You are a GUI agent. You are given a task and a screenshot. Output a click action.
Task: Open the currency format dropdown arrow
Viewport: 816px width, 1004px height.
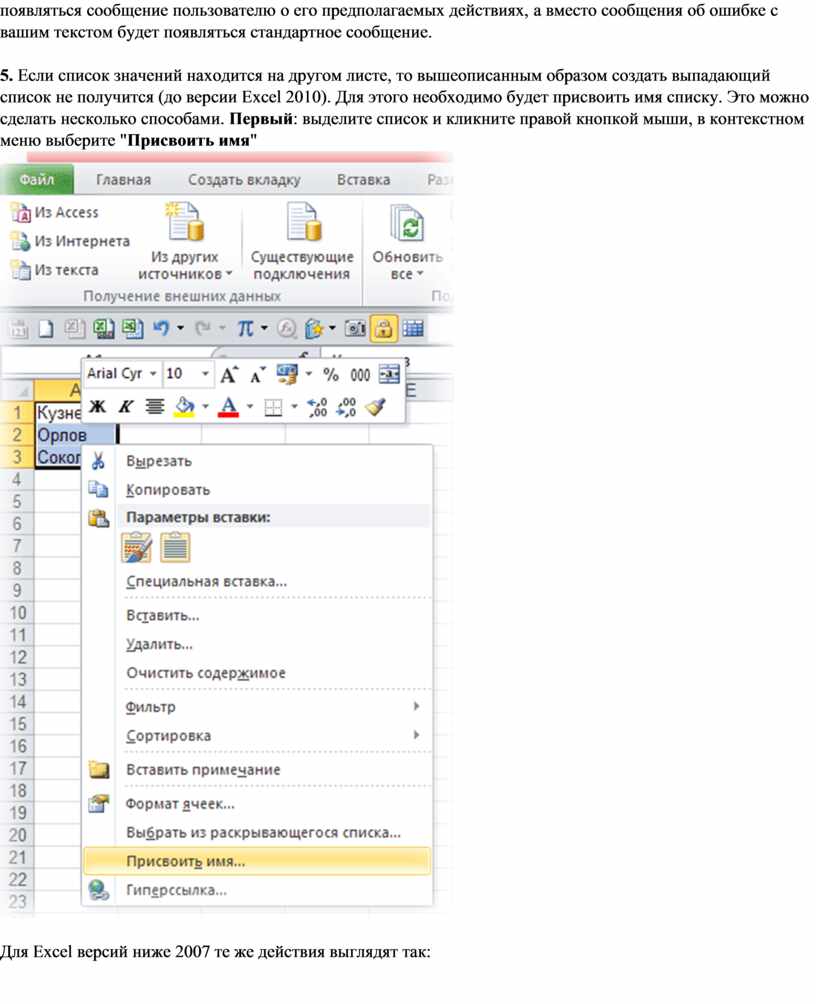coord(308,374)
